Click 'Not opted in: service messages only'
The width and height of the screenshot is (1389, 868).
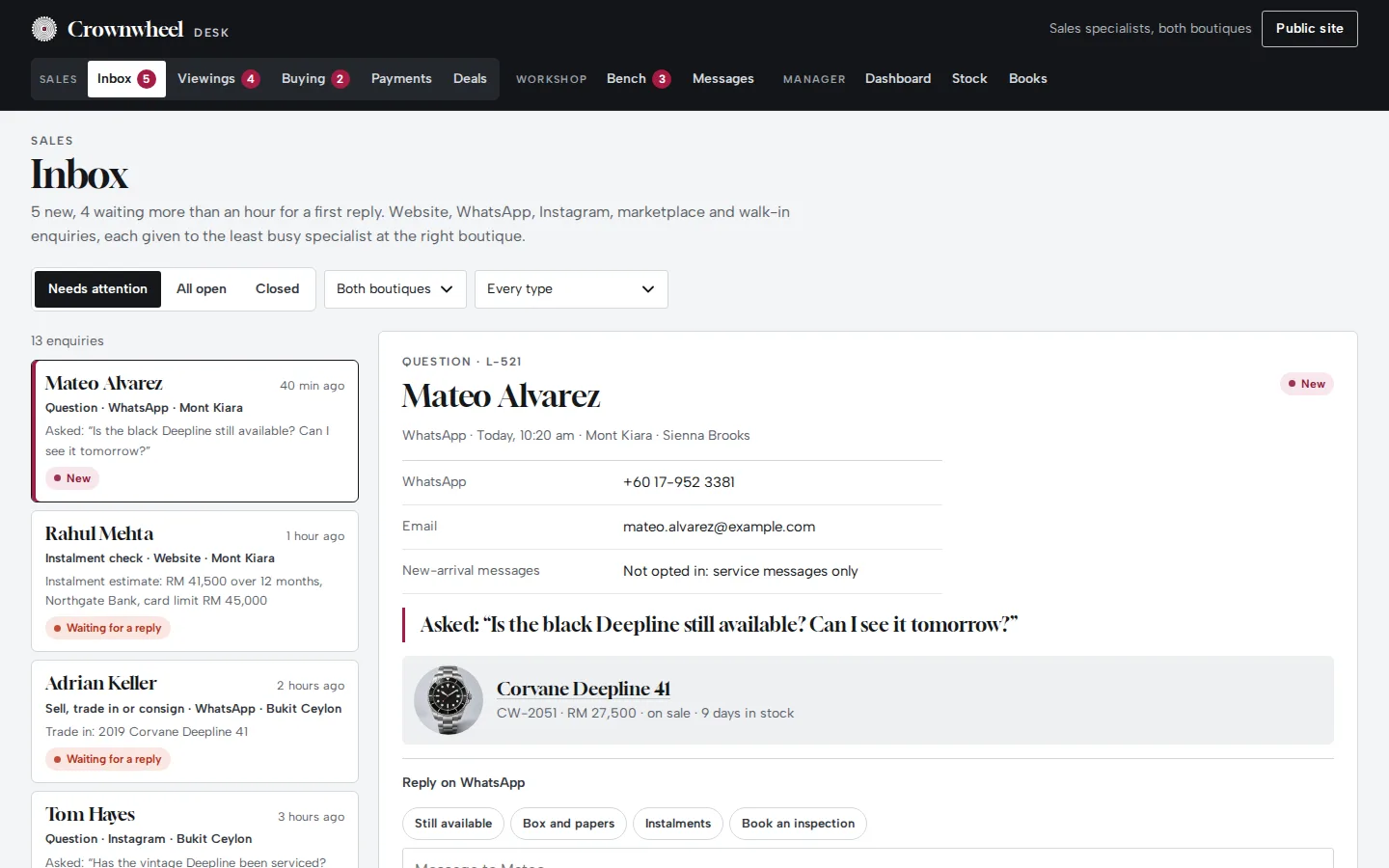741,571
